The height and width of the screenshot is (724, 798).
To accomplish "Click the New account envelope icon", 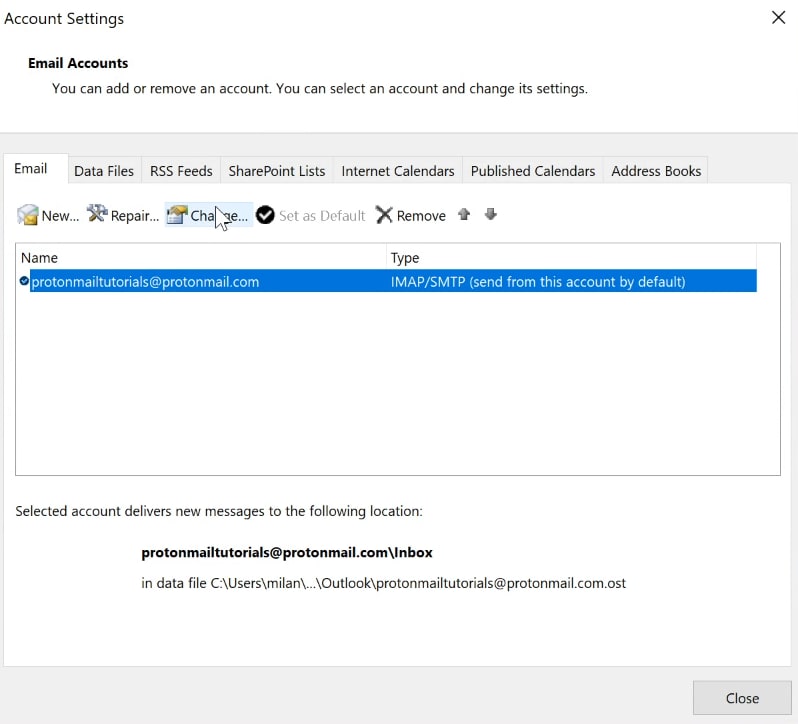I will click(27, 215).
